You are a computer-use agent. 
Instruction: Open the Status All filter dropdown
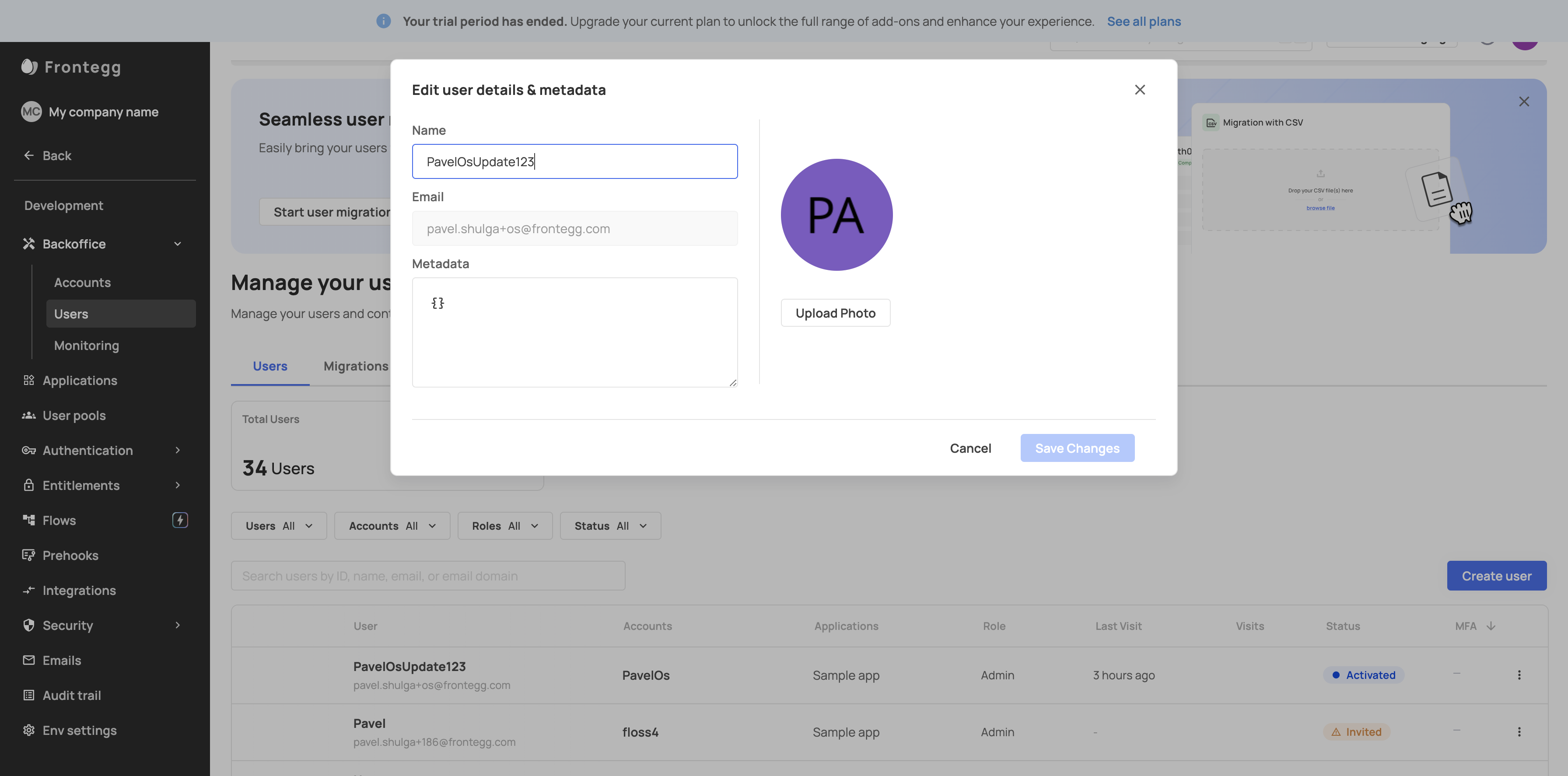coord(610,525)
